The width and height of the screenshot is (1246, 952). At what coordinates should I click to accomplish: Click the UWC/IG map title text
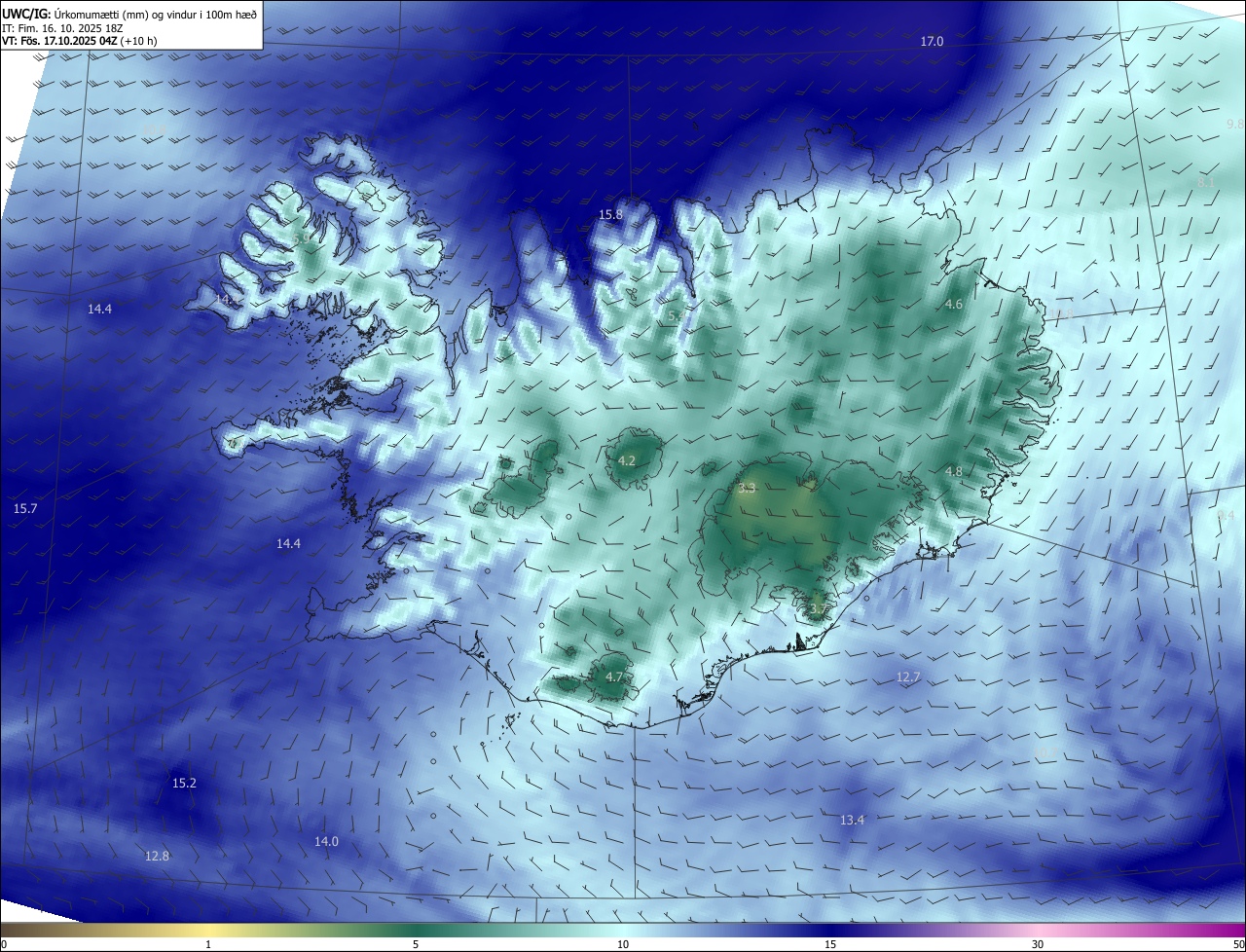pos(129,14)
